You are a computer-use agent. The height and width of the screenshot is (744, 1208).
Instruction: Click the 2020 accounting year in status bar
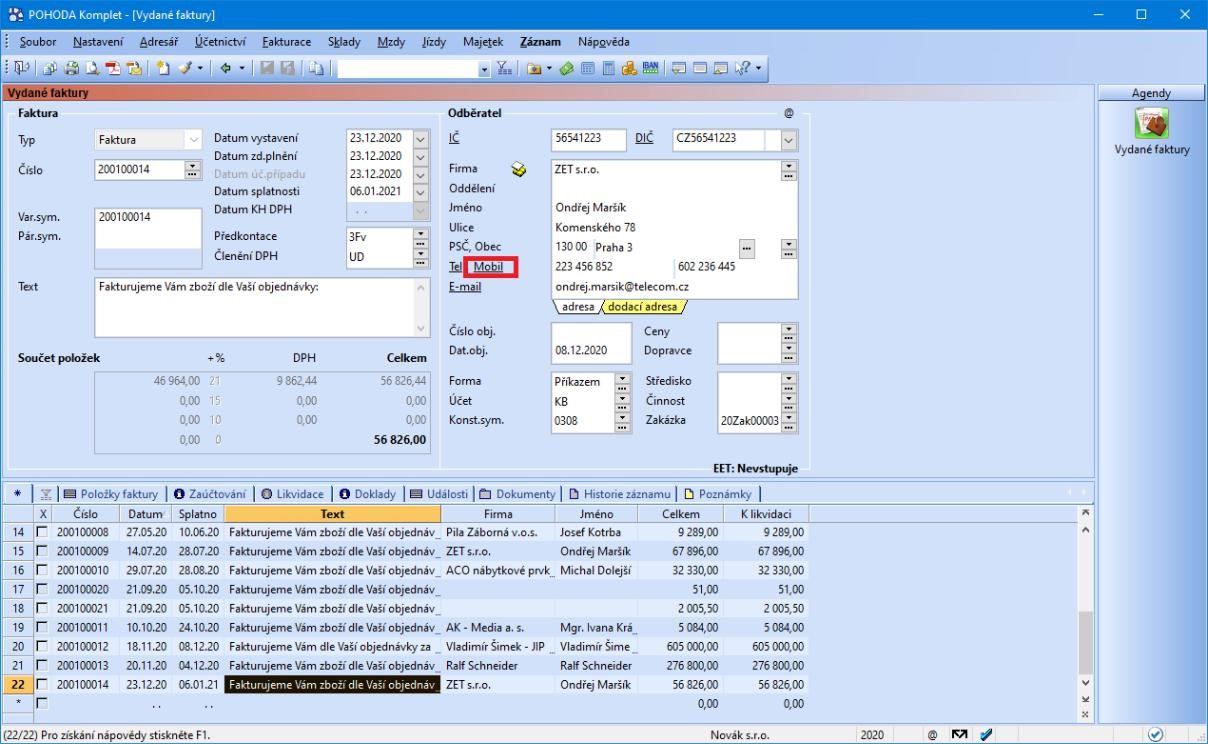871,735
